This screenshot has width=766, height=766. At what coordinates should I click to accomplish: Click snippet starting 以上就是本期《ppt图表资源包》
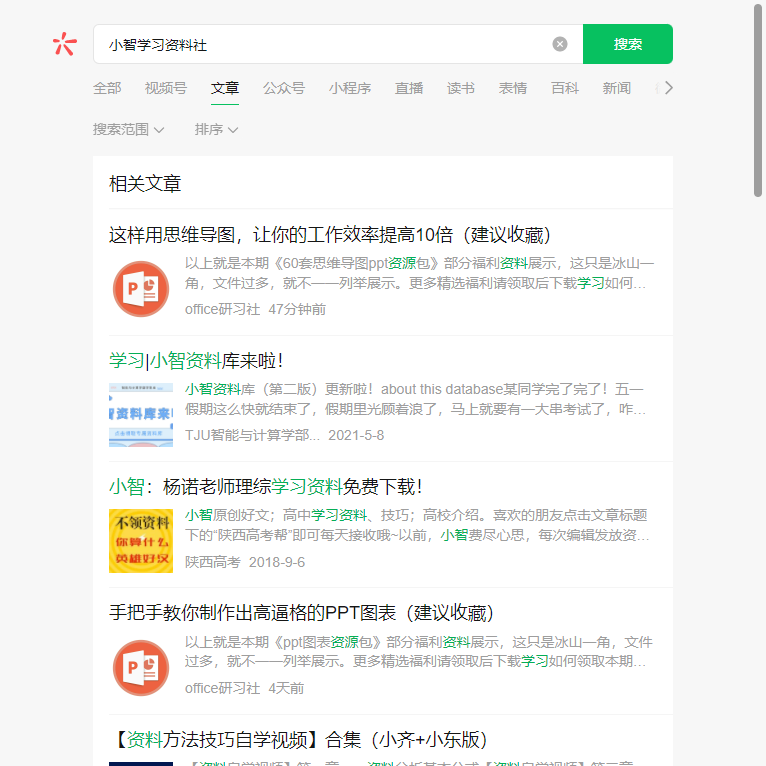click(419, 651)
